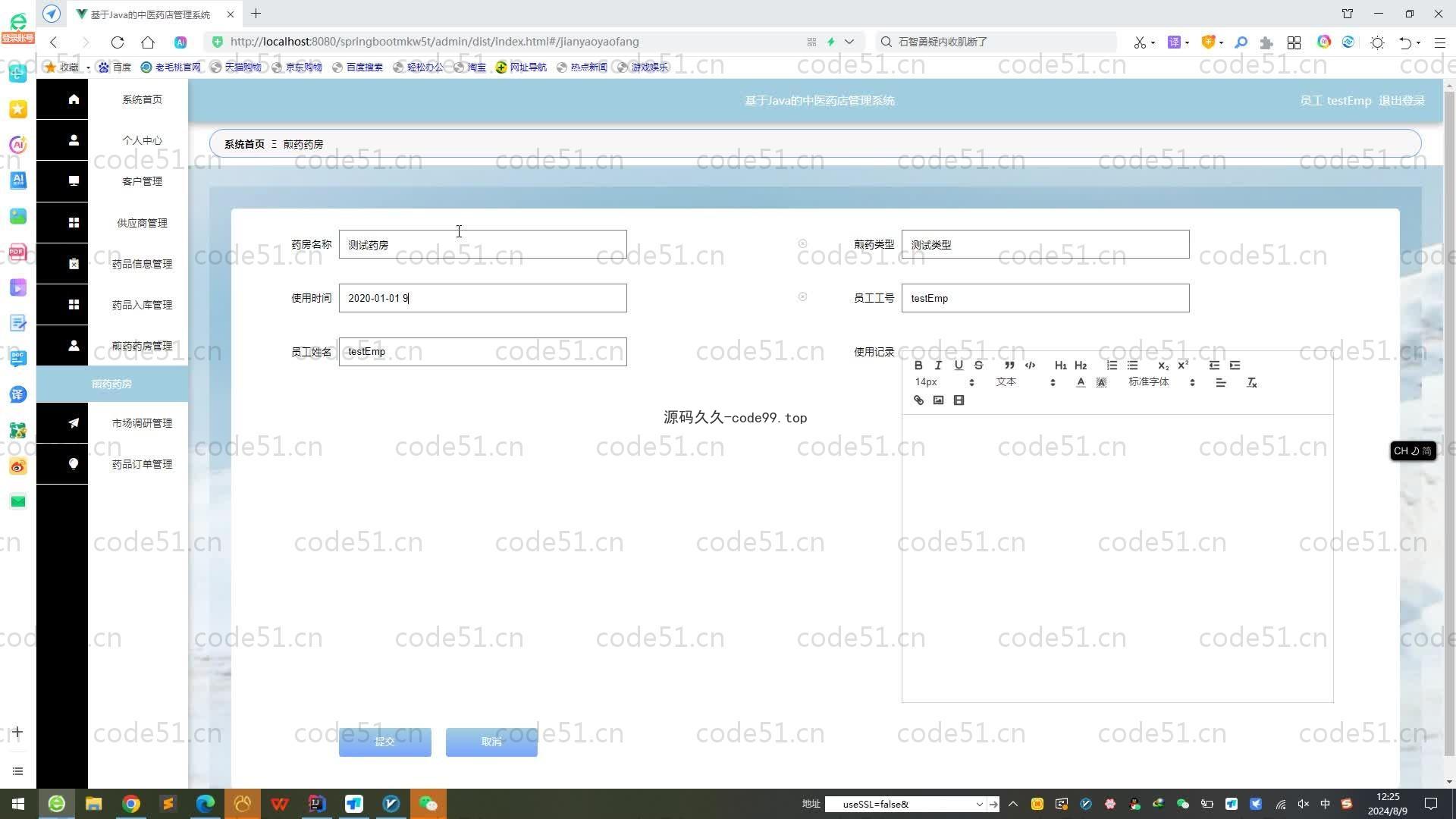Expand the 客户管理 sidebar menu
The image size is (1456, 819).
coord(142,181)
